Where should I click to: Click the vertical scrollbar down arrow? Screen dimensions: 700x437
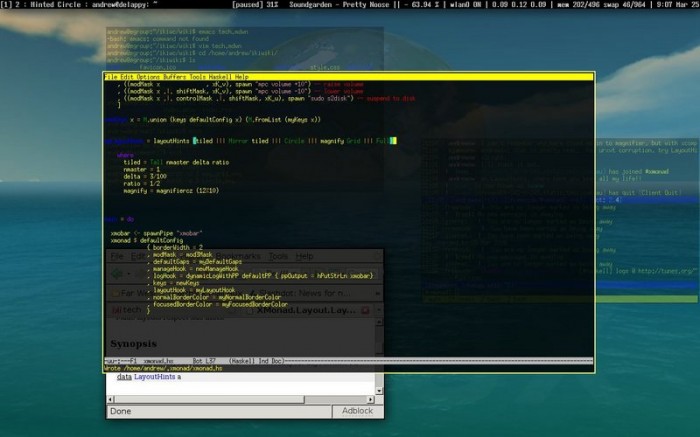[x=379, y=391]
